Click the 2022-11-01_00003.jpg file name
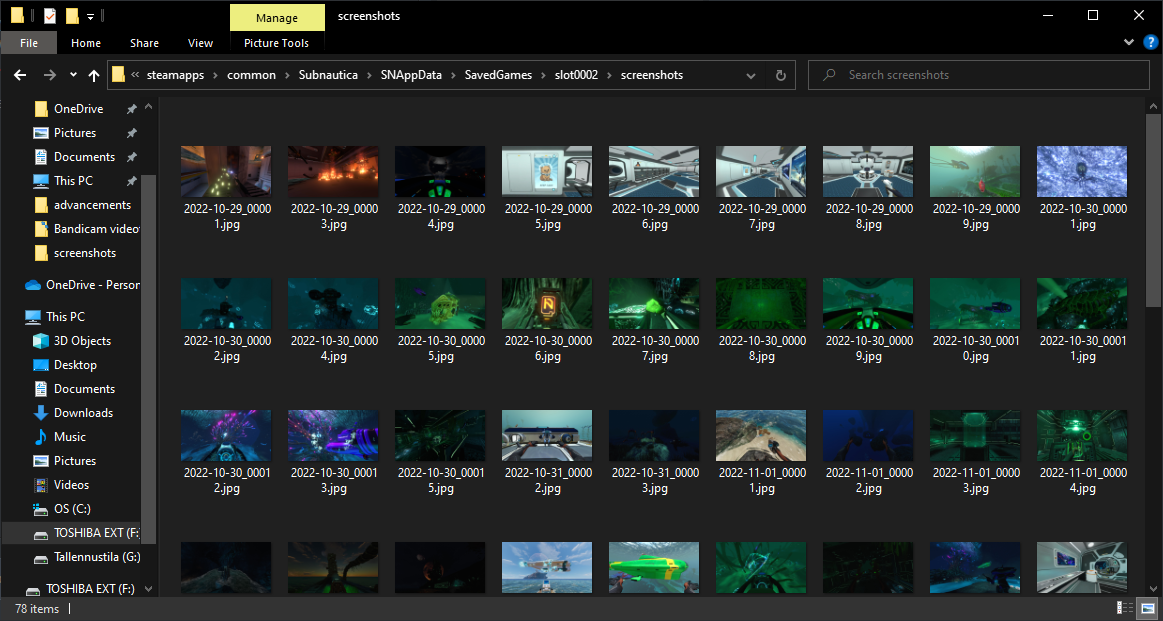 (975, 480)
